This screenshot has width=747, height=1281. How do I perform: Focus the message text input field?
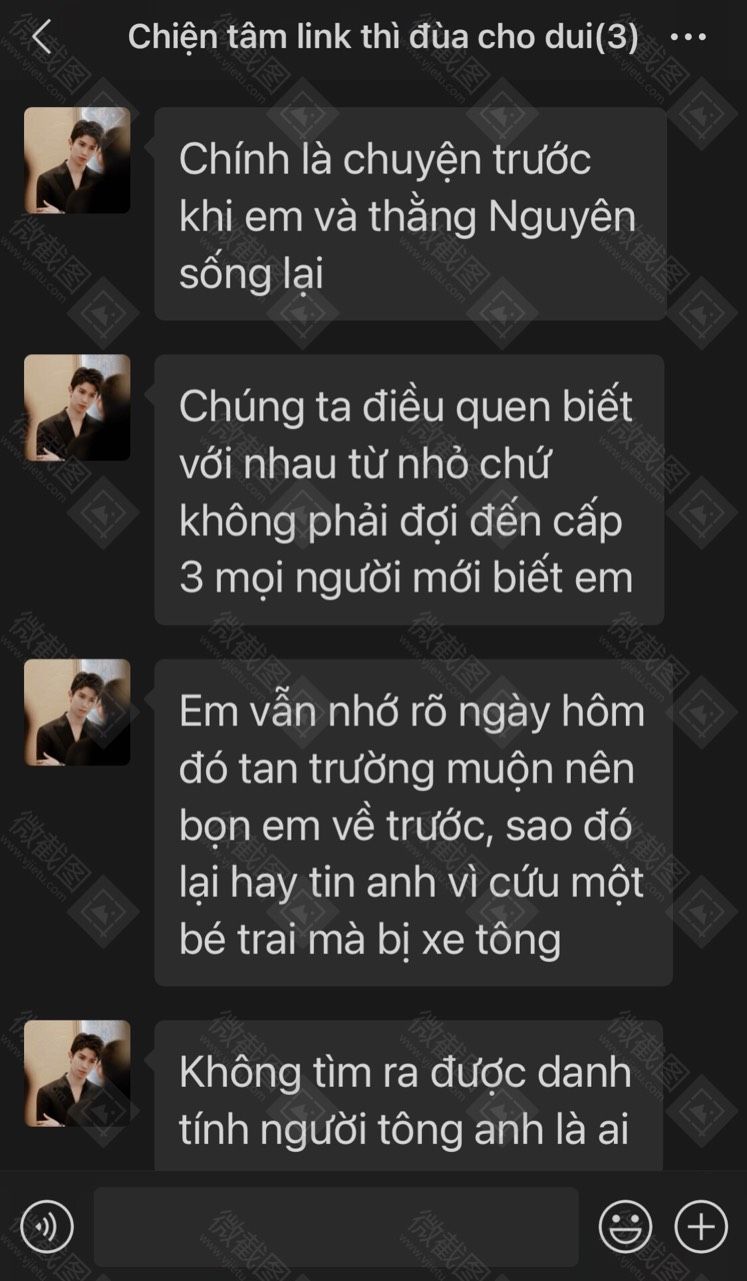click(336, 1227)
